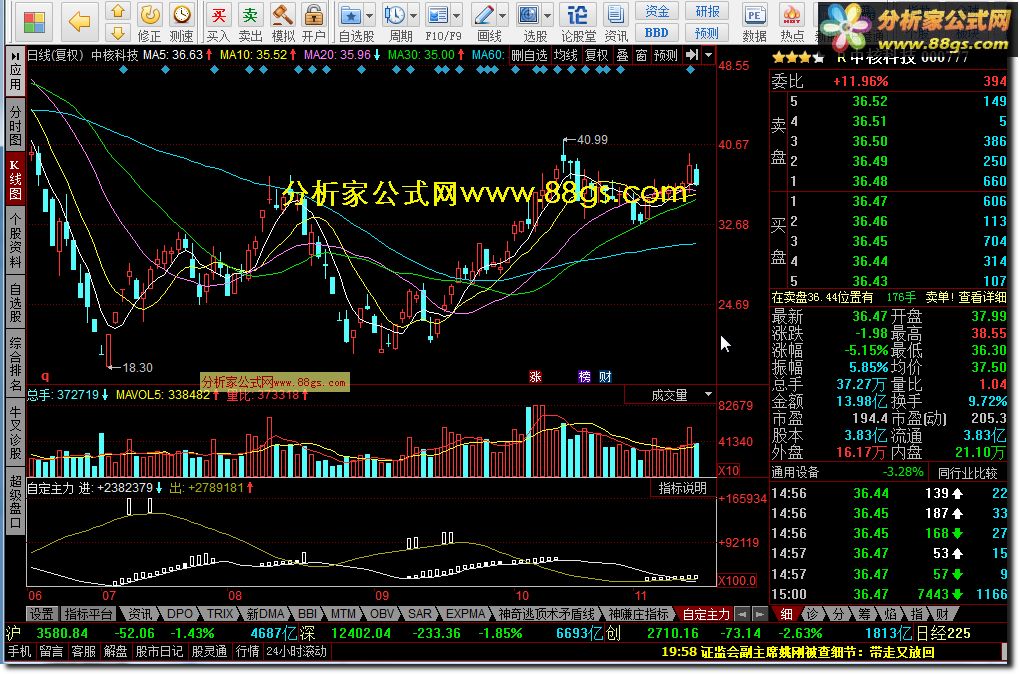This screenshot has height=674, width=1020.
Task: Select the 诊 tab in right panel
Action: coord(812,613)
